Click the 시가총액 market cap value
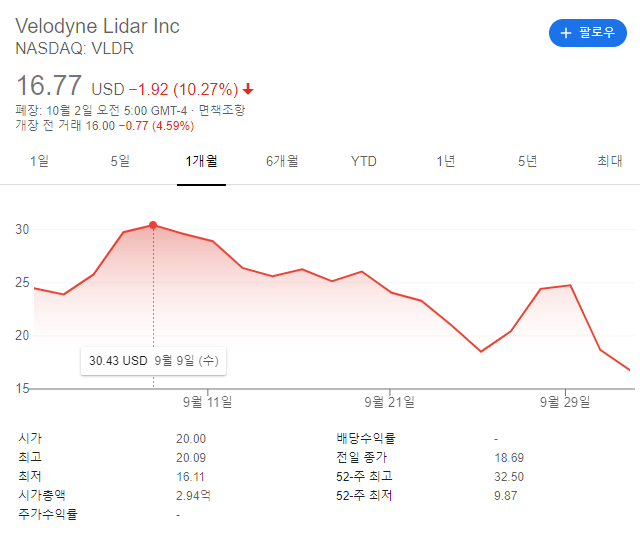This screenshot has width=640, height=534. [x=193, y=495]
